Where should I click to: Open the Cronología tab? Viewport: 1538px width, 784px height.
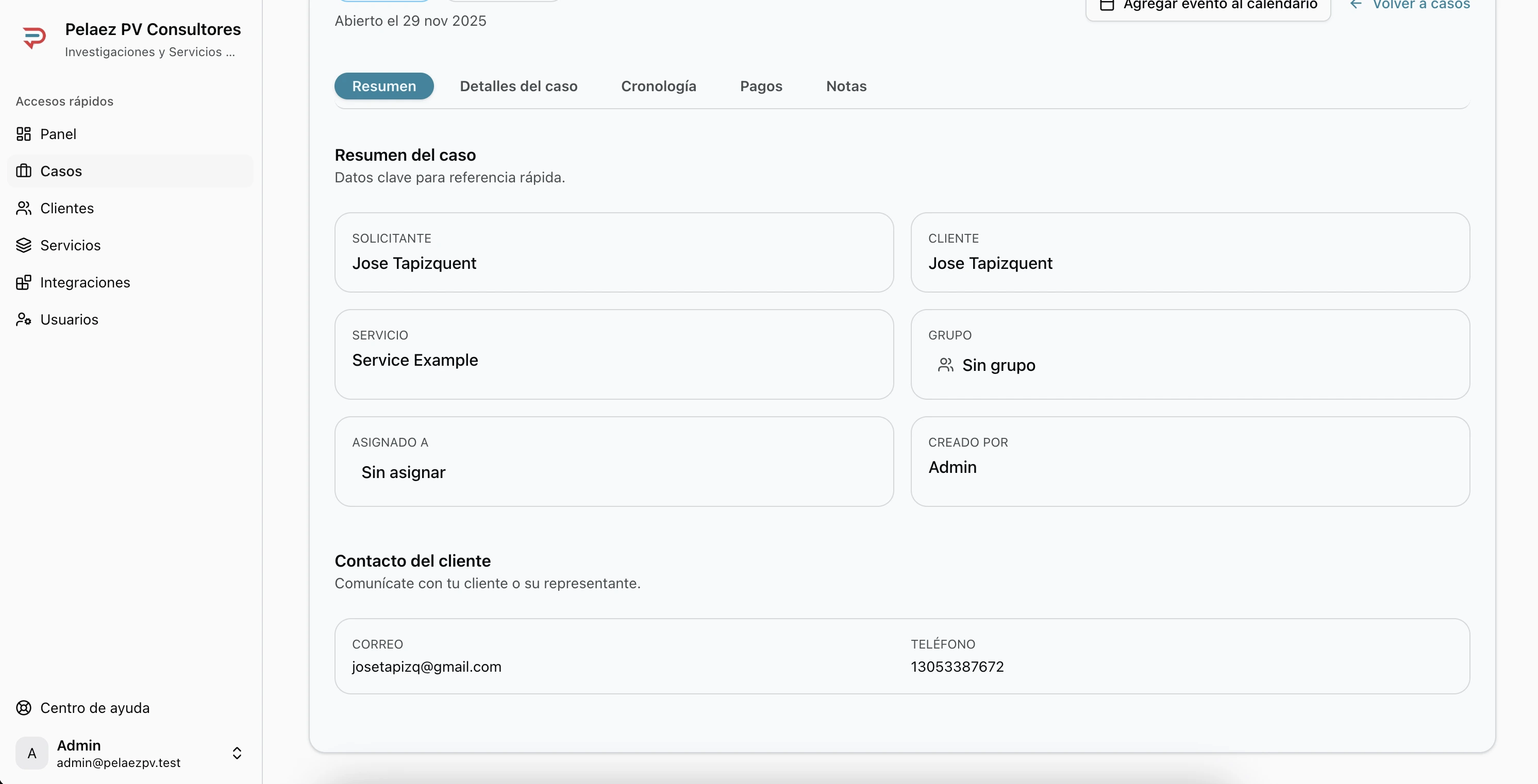(x=659, y=86)
